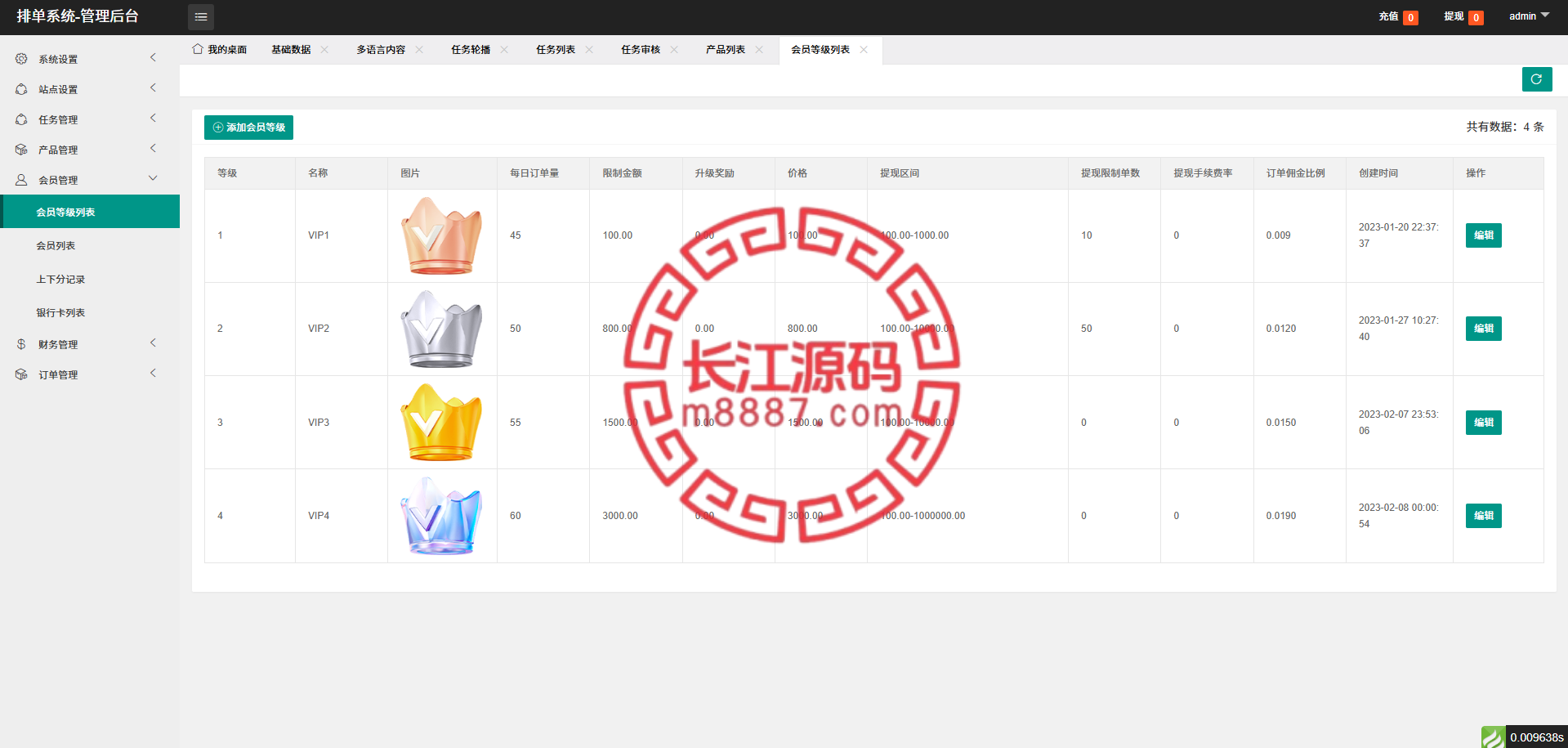This screenshot has height=748, width=1568.
Task: Open the VIP3 gold crown image
Action: point(441,423)
